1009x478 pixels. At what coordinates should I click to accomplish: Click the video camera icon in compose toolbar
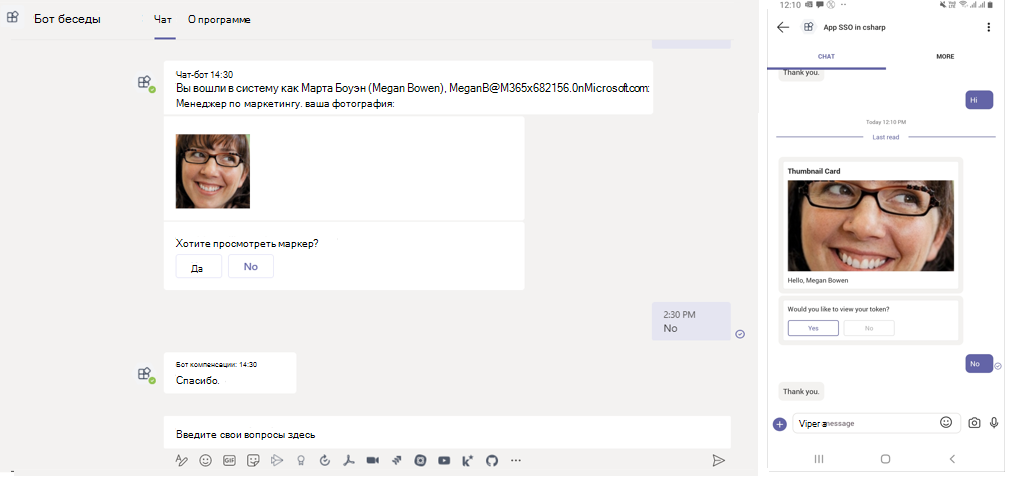[372, 461]
